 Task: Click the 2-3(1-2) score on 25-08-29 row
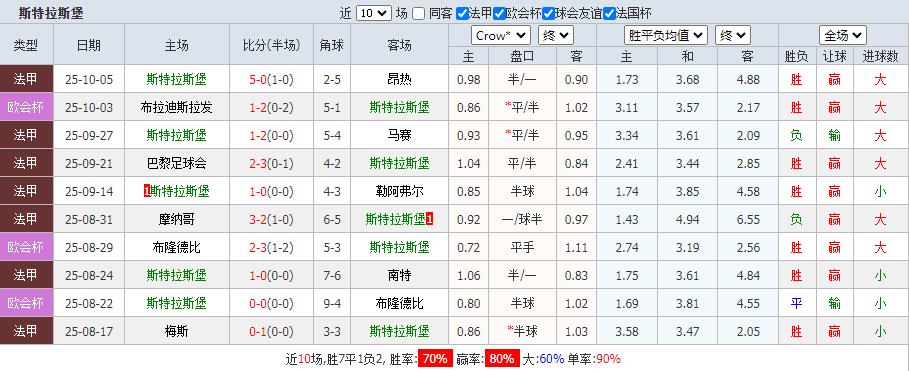click(271, 248)
